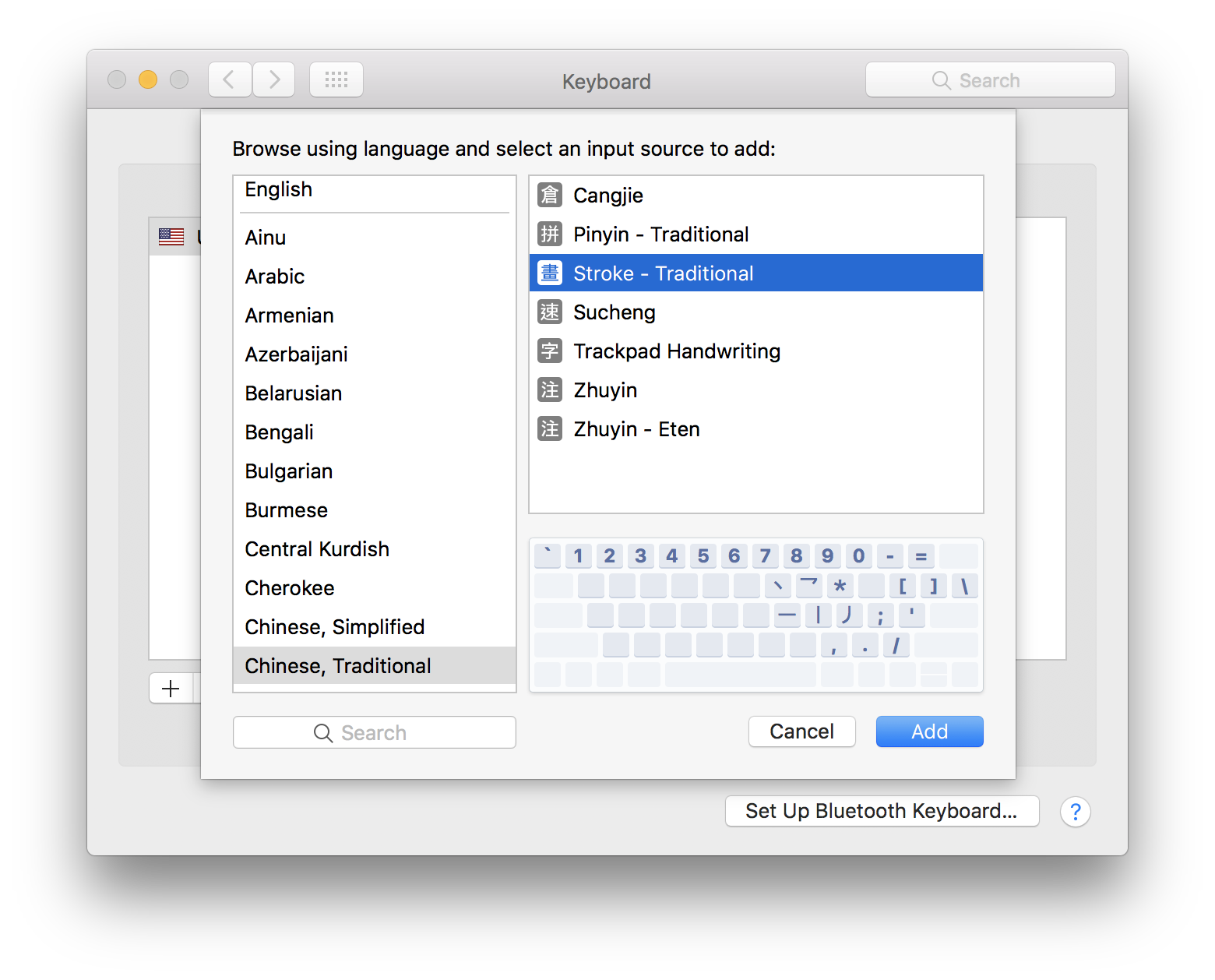Open Show All preferences grid icon

(x=336, y=79)
